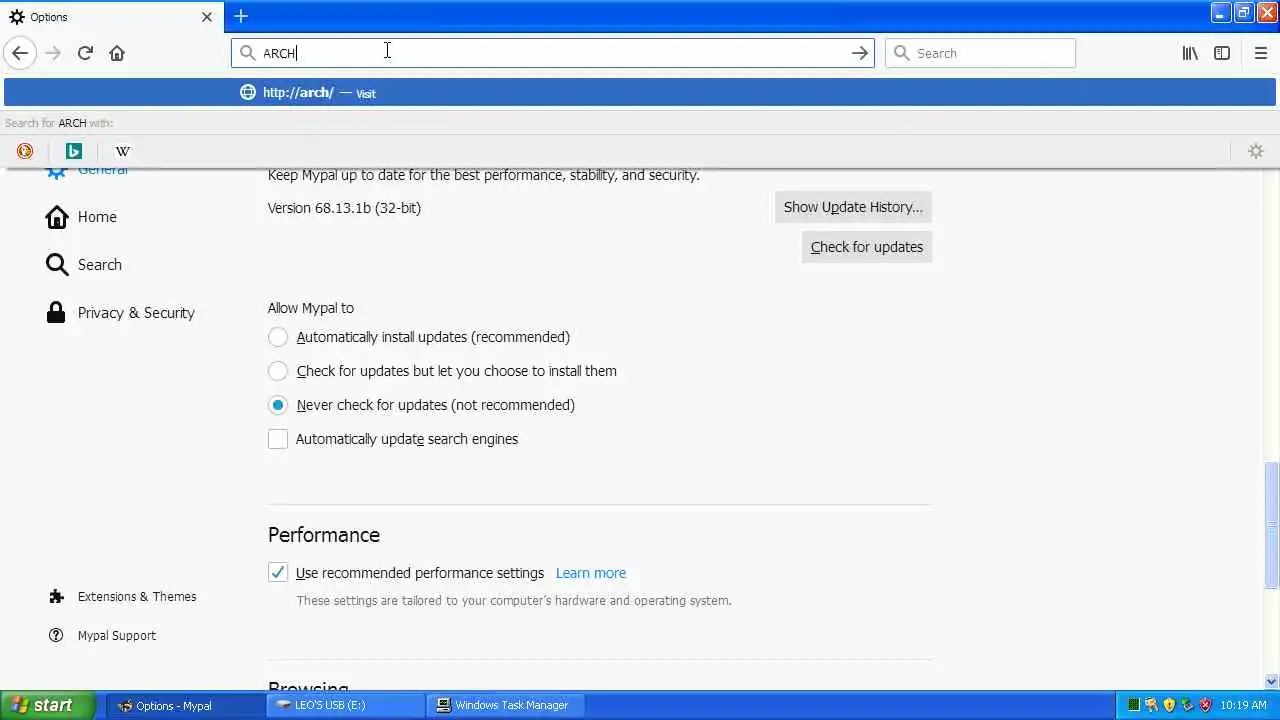This screenshot has width=1280, height=720.
Task: Open the Library toolbar icon
Action: tap(1190, 53)
